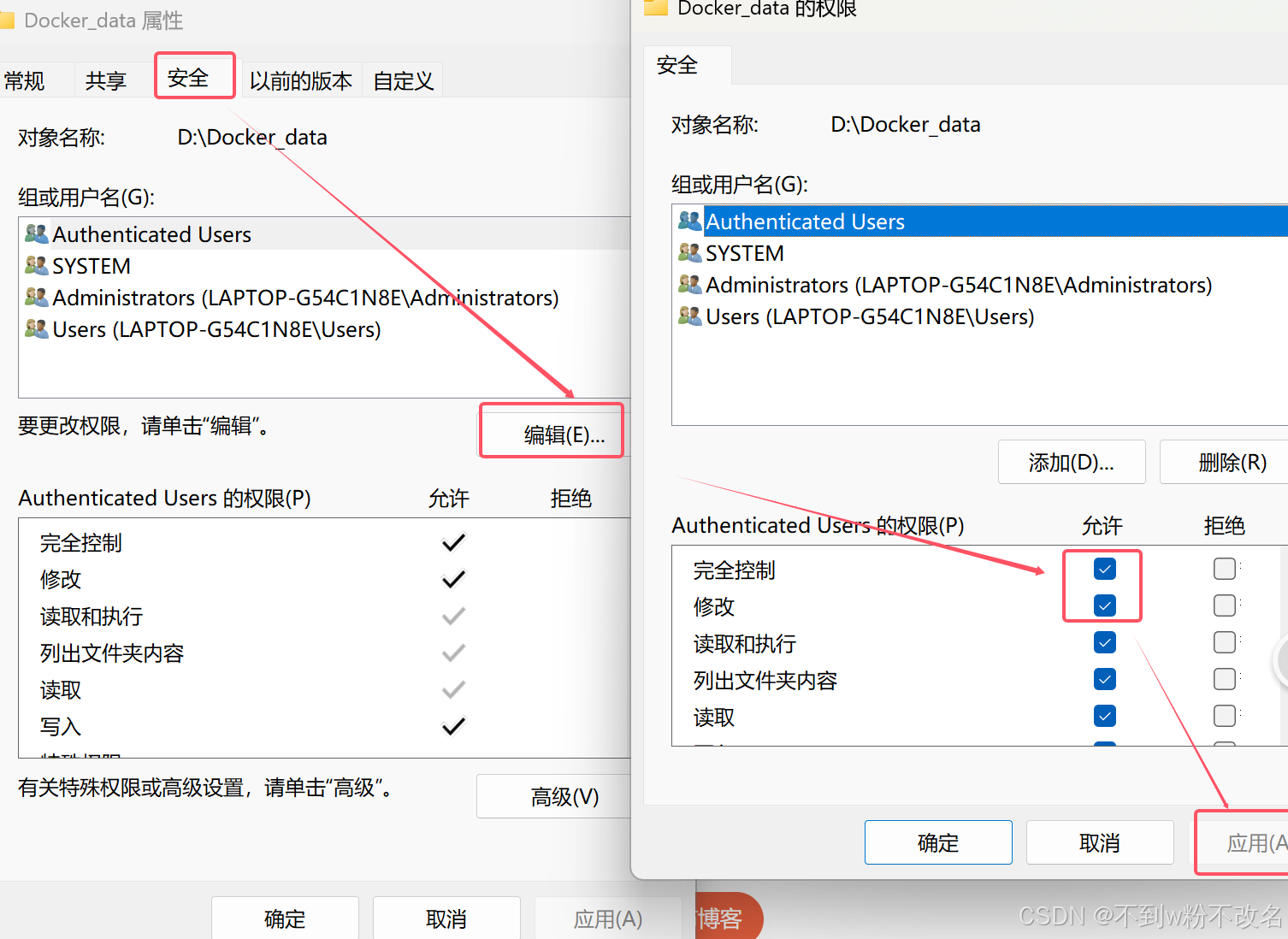The image size is (1288, 939).
Task: Open the 以前的版本 tab
Action: pos(301,80)
